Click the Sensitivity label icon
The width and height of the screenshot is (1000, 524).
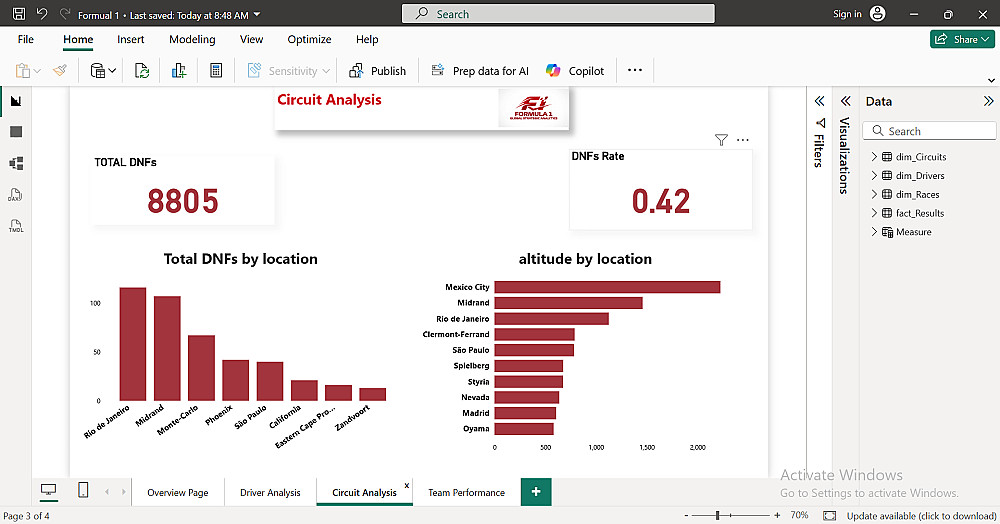coord(254,71)
